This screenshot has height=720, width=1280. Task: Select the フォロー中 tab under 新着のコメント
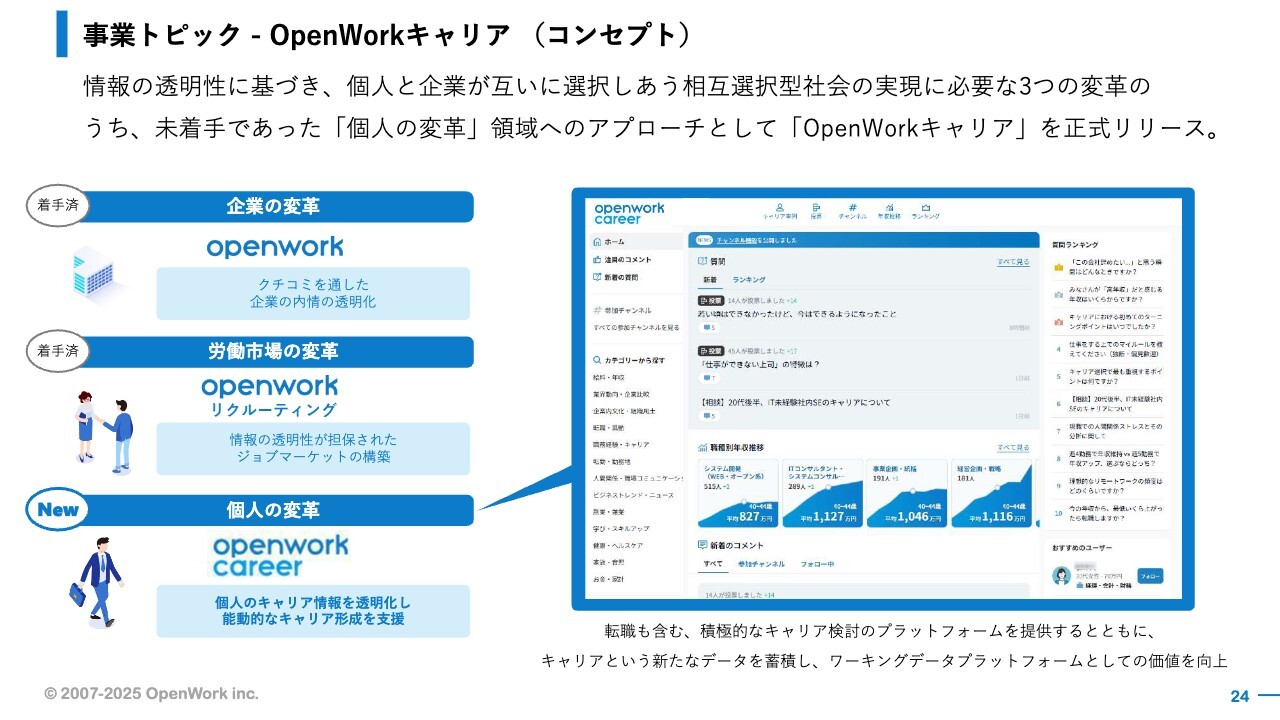pyautogui.click(x=816, y=564)
